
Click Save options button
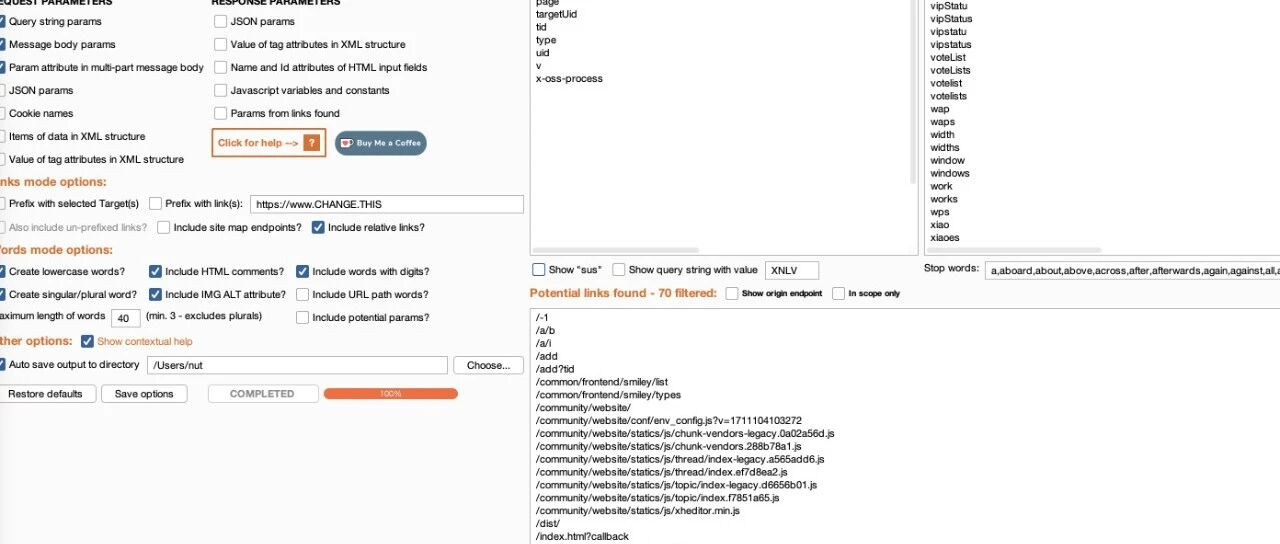[144, 394]
